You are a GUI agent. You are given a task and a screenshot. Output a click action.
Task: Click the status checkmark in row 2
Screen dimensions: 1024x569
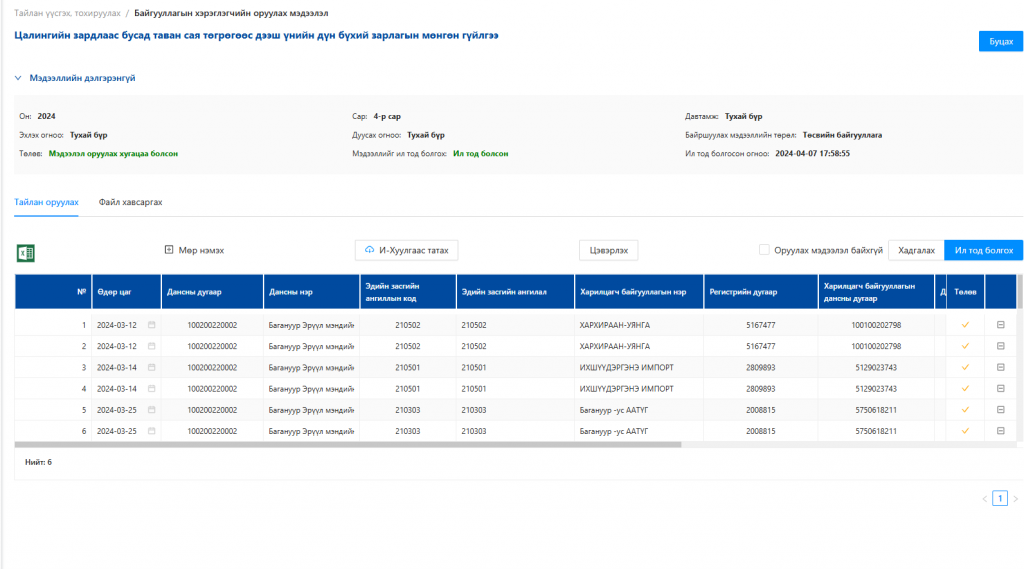(965, 346)
